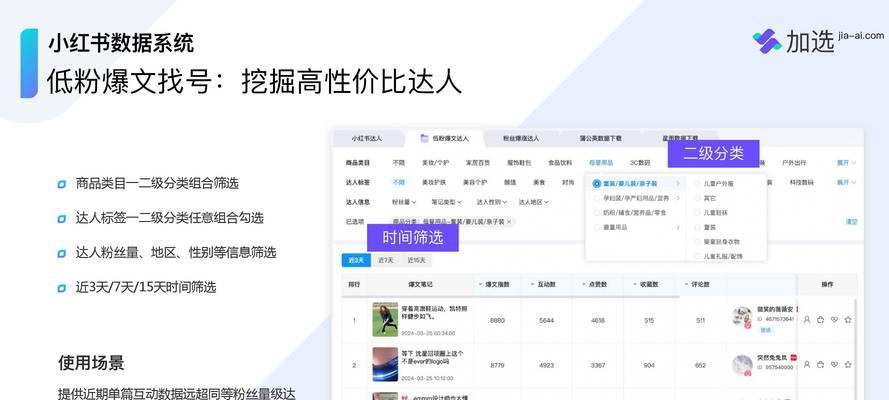Select 服饰鞋包 product category
This screenshot has height=400, width=889.
(x=519, y=163)
